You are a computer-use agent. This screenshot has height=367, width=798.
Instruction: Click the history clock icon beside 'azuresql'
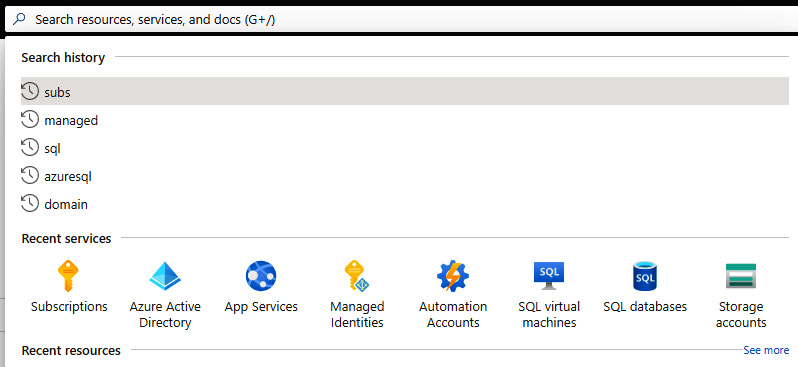pyautogui.click(x=30, y=176)
